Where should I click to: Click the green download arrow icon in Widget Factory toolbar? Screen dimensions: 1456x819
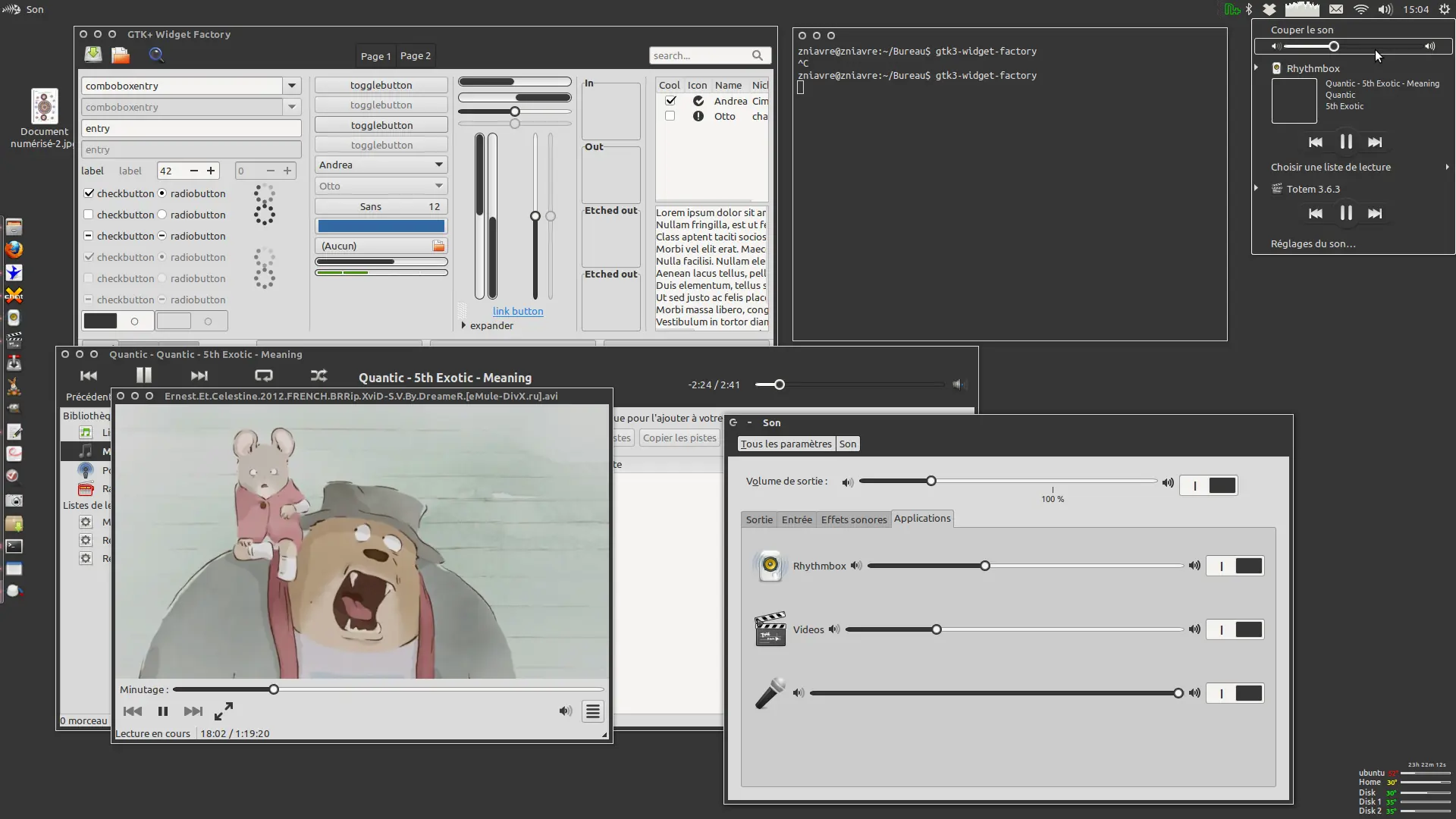pyautogui.click(x=93, y=55)
